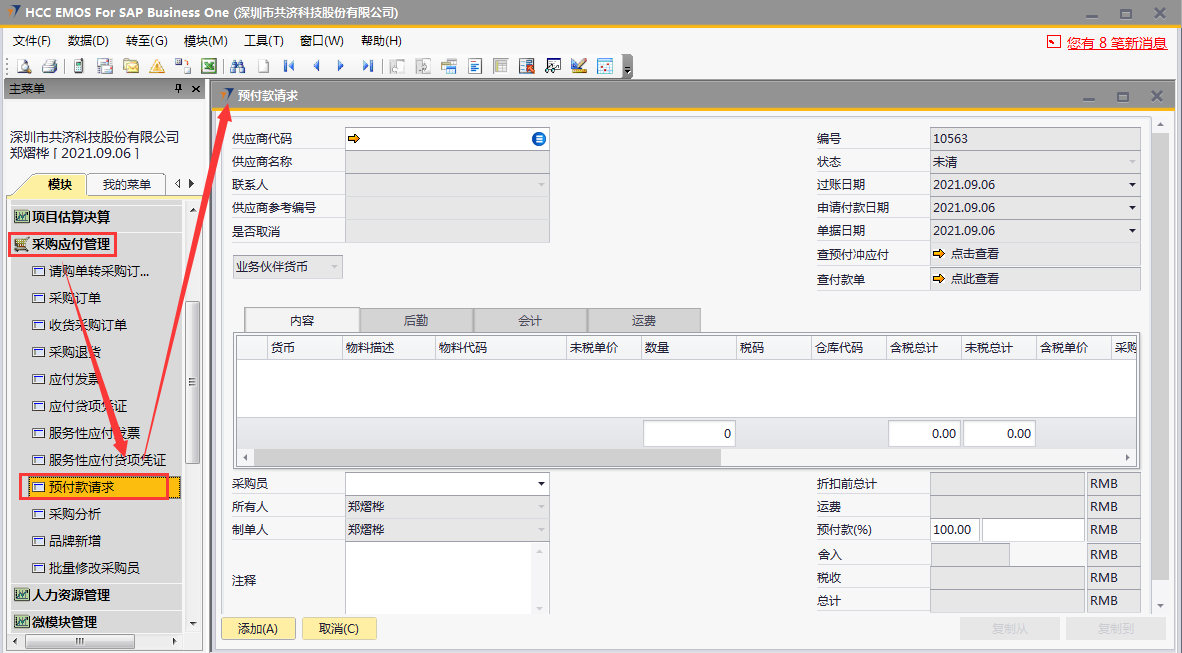1182x653 pixels.
Task: Click the printer icon in toolbar
Action: pos(48,66)
